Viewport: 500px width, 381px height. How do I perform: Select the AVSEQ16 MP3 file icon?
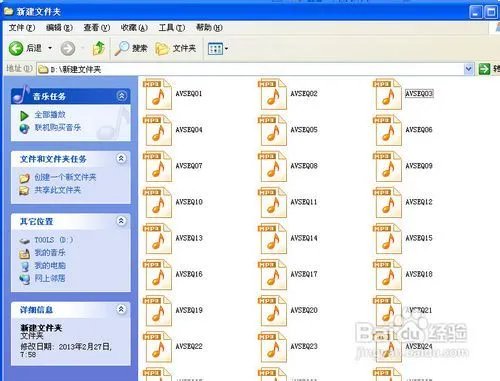157,274
